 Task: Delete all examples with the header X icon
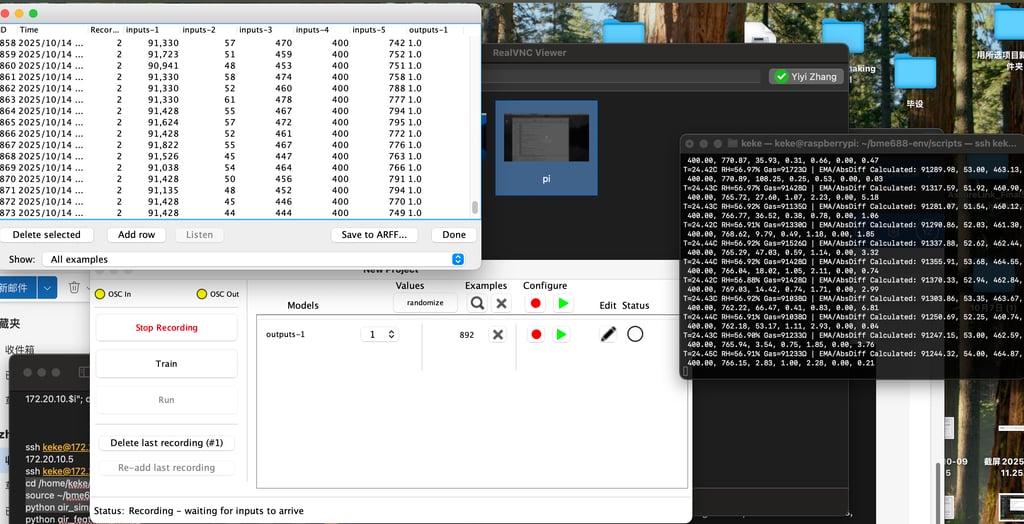(501, 303)
